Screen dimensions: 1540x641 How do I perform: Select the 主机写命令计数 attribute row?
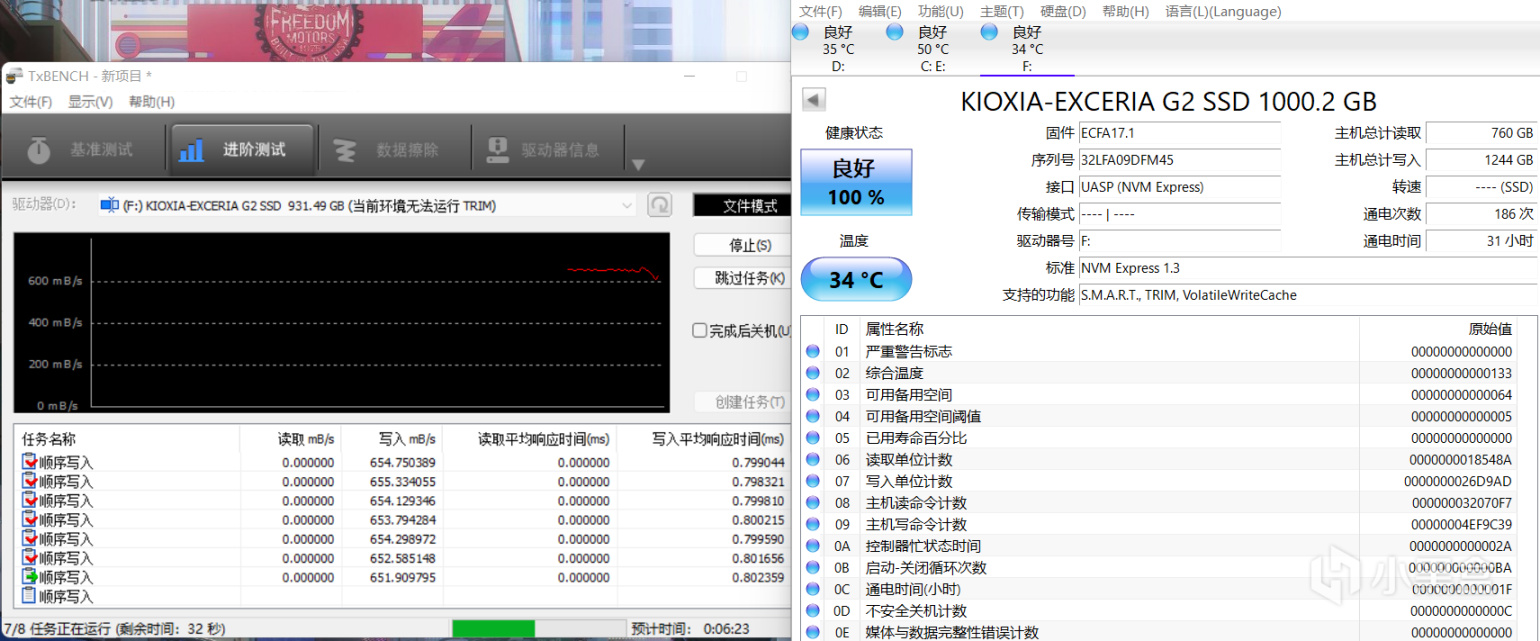point(1160,525)
